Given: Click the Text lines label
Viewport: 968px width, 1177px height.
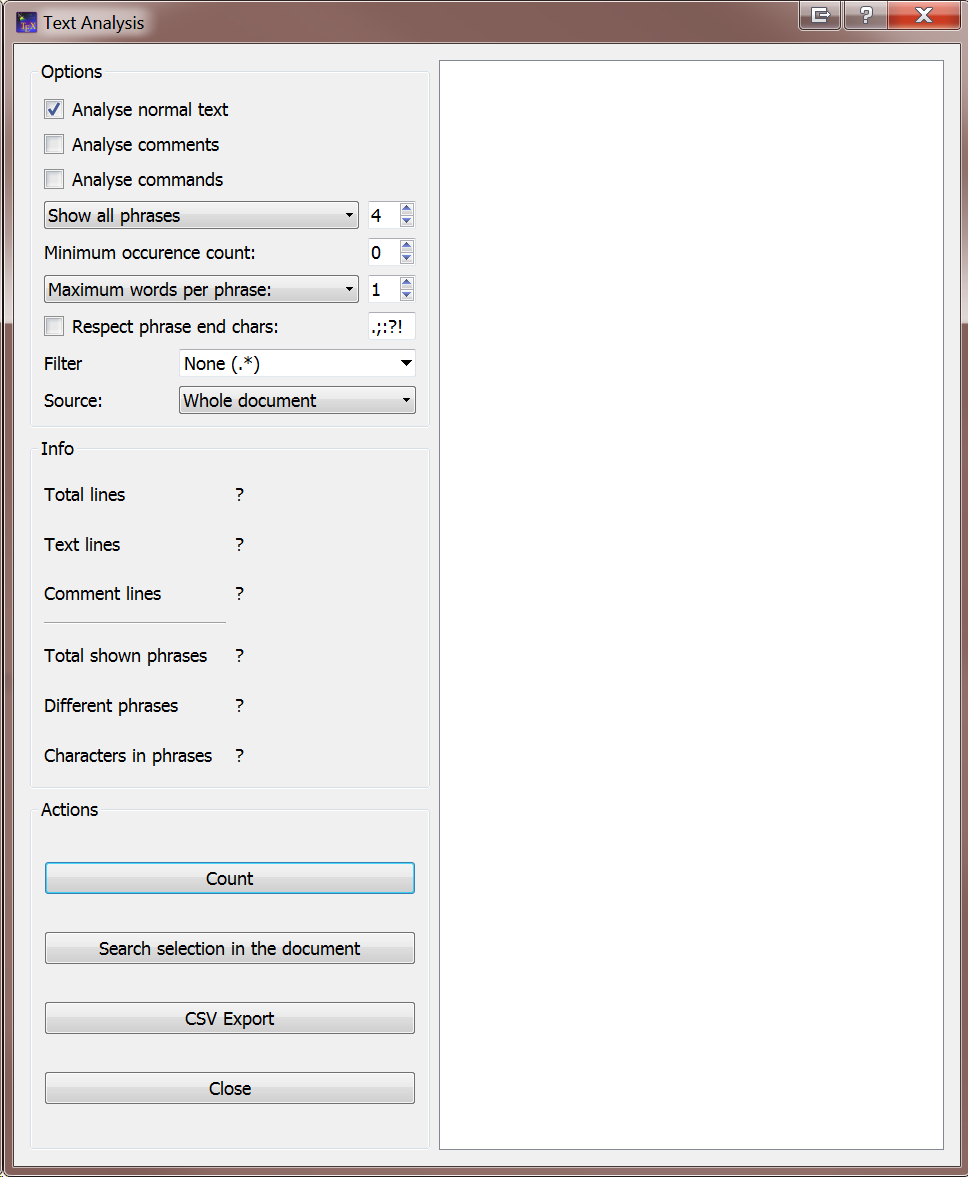Looking at the screenshot, I should pyautogui.click(x=82, y=544).
